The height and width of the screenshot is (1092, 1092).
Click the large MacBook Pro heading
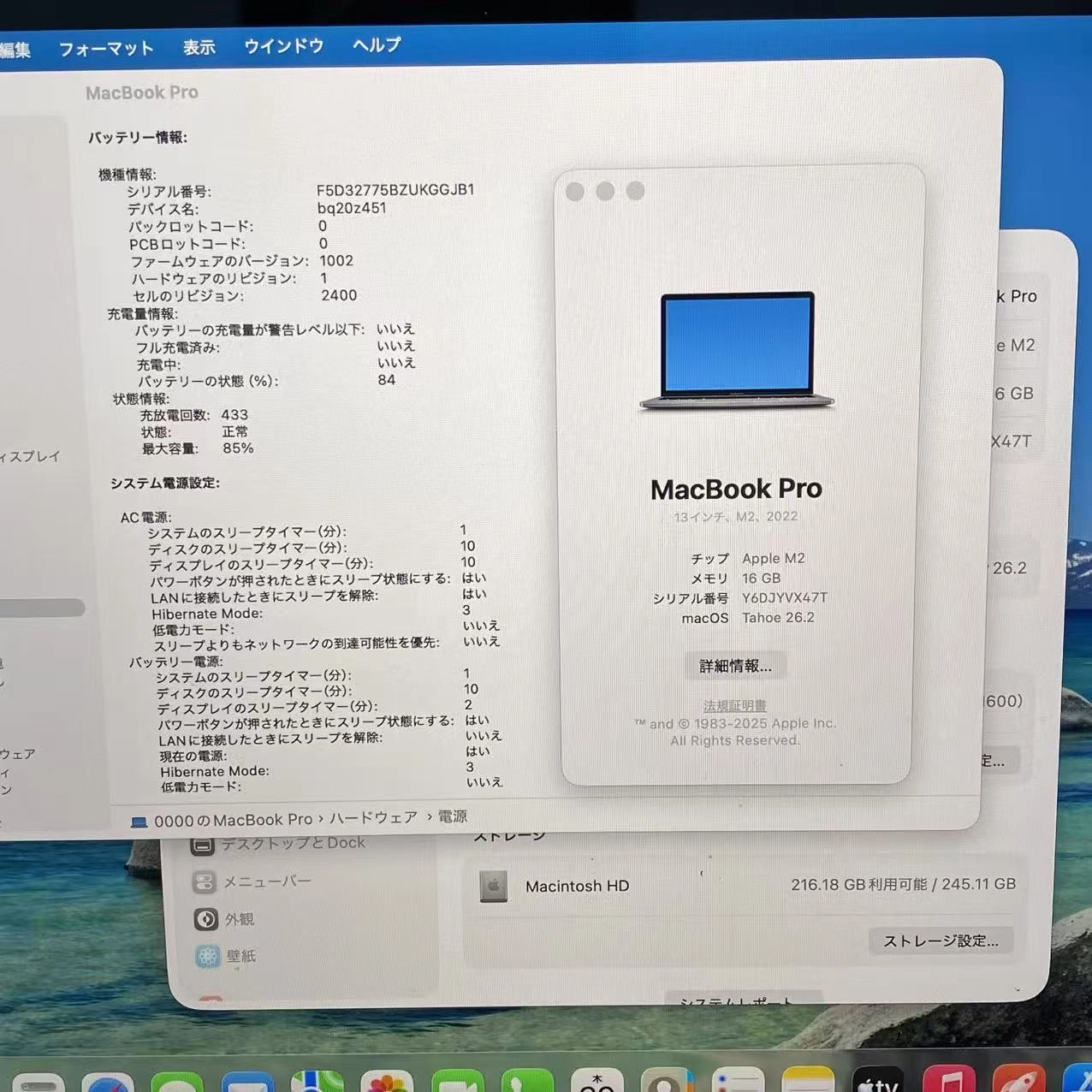click(x=736, y=489)
